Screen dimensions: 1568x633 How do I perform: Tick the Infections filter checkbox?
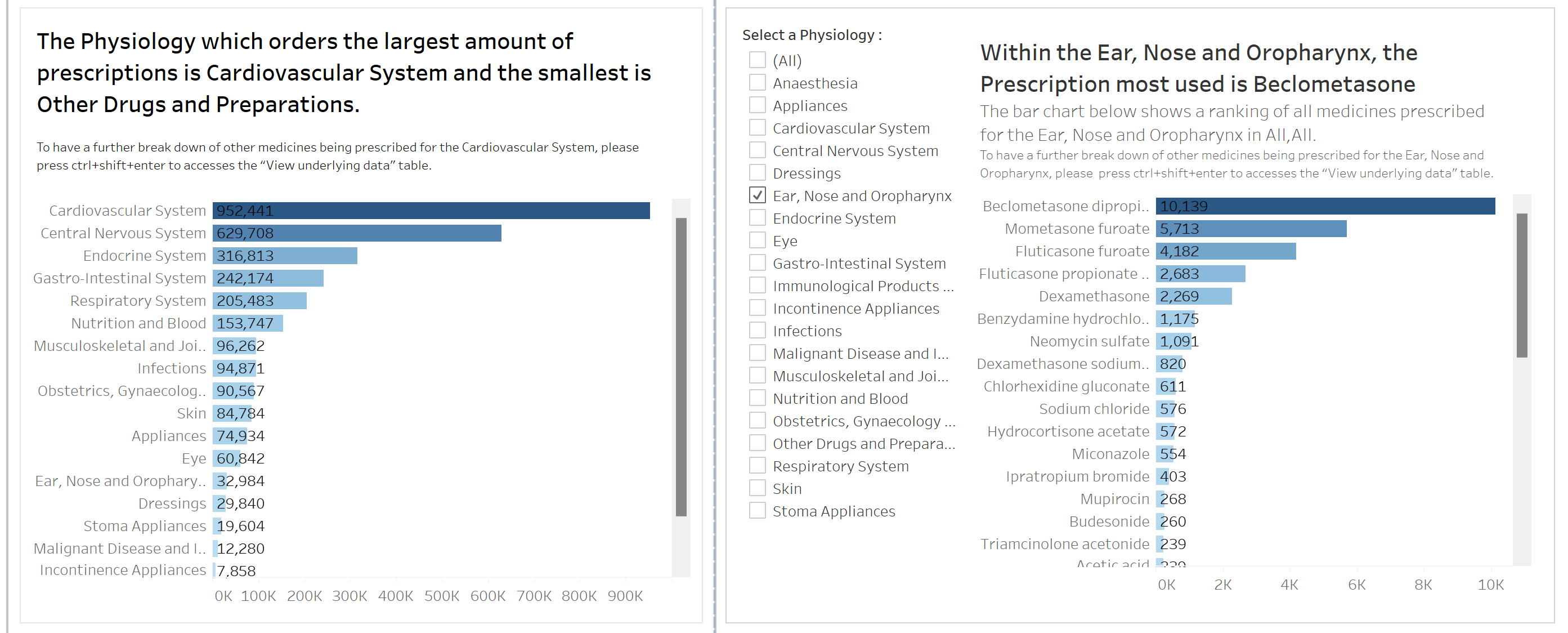point(757,331)
